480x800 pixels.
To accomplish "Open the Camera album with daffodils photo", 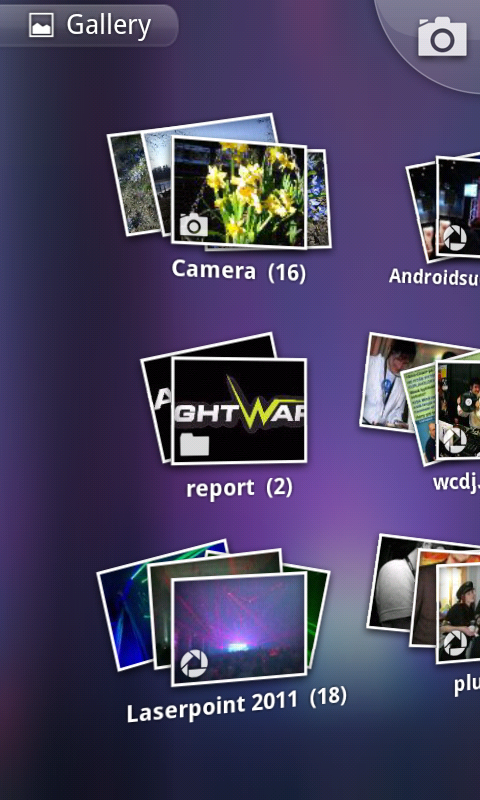I will (240, 192).
